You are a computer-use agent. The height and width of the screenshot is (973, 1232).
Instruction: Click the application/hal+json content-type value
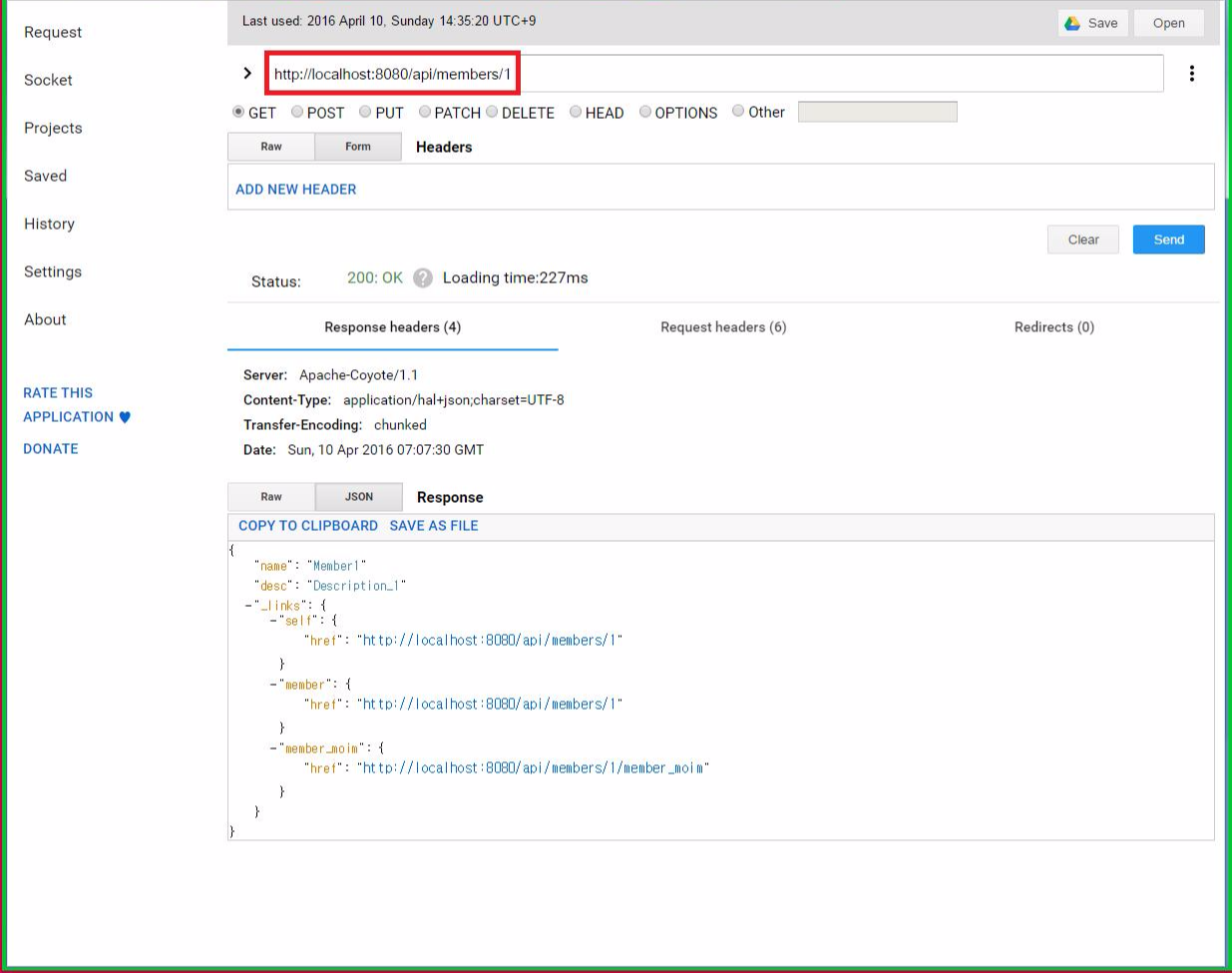click(x=454, y=400)
